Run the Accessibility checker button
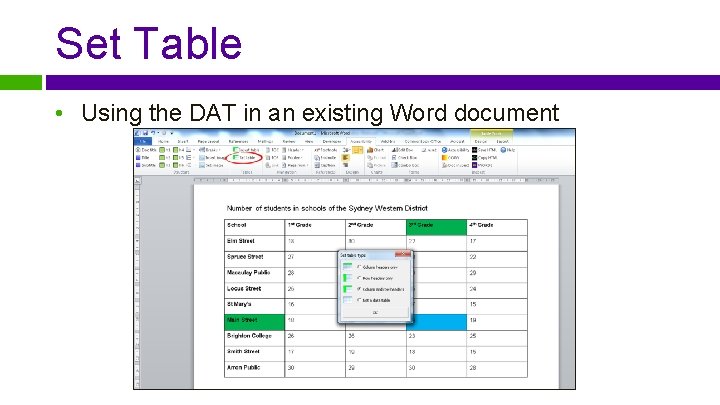Image resolution: width=720 pixels, height=405 pixels. point(456,150)
